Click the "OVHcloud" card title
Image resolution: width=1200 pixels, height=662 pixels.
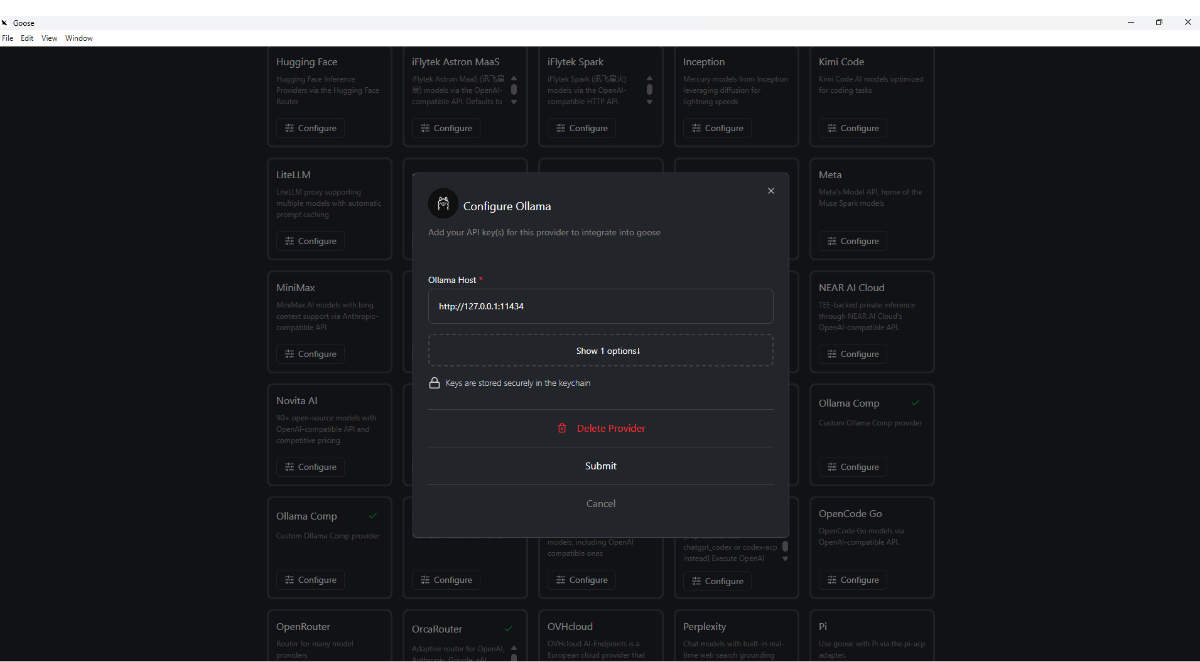point(571,627)
